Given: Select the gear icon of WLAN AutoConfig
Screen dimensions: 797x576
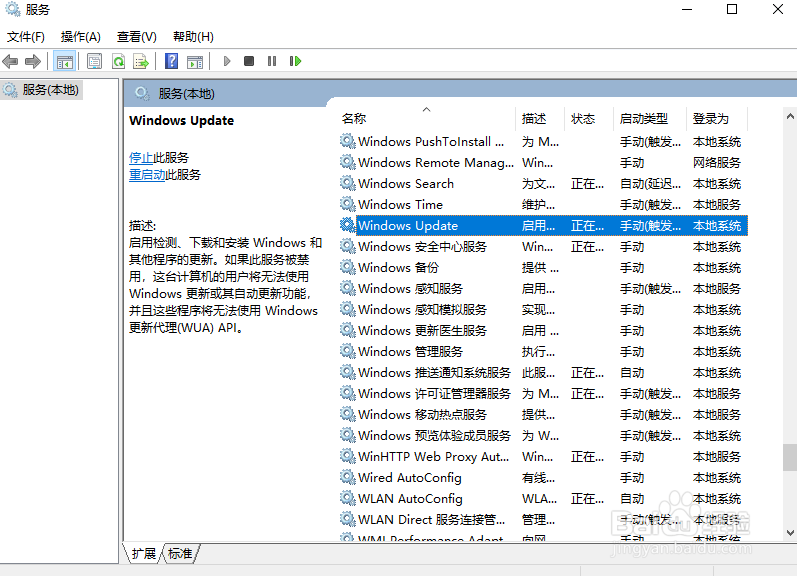Looking at the screenshot, I should (348, 498).
